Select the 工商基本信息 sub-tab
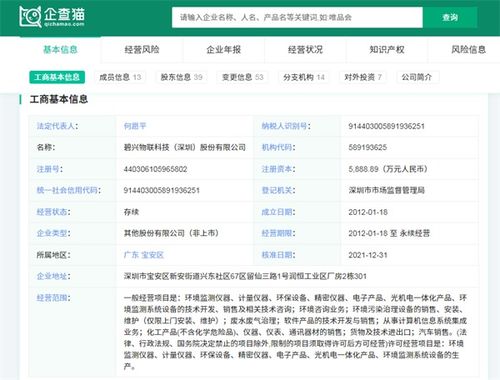The image size is (500, 380). (x=57, y=77)
